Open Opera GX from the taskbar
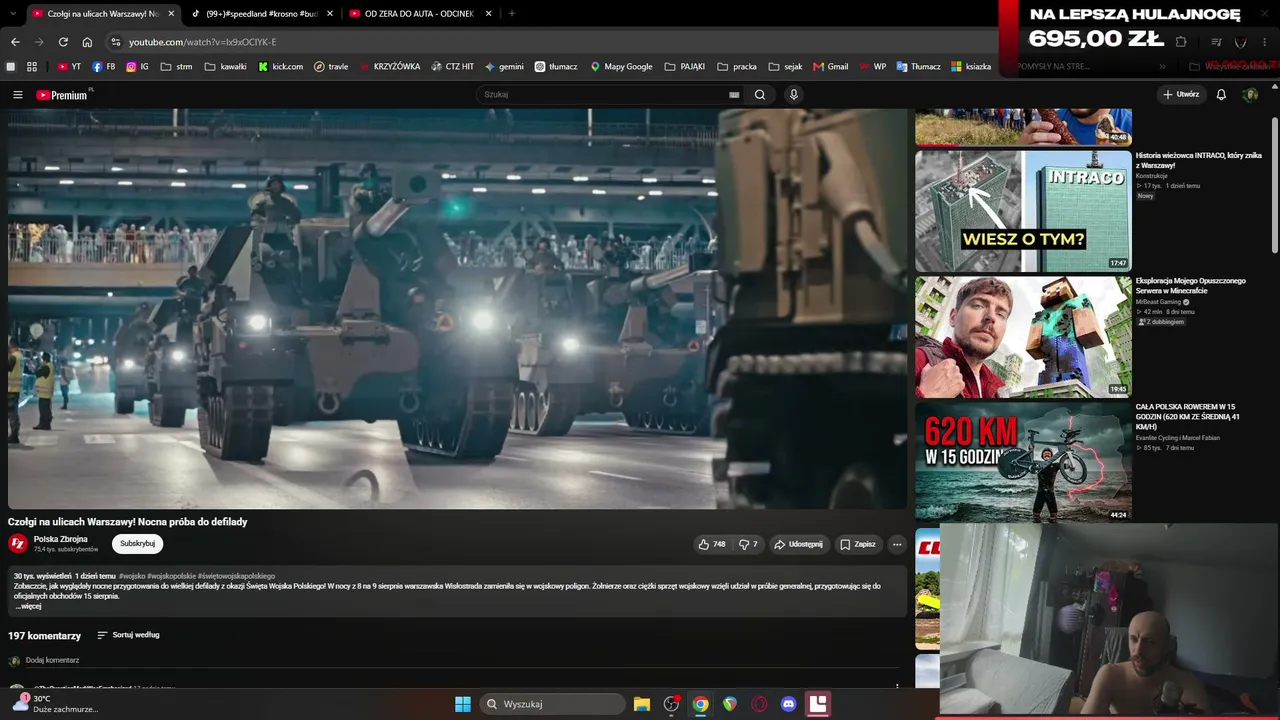The image size is (1280, 720). (759, 704)
